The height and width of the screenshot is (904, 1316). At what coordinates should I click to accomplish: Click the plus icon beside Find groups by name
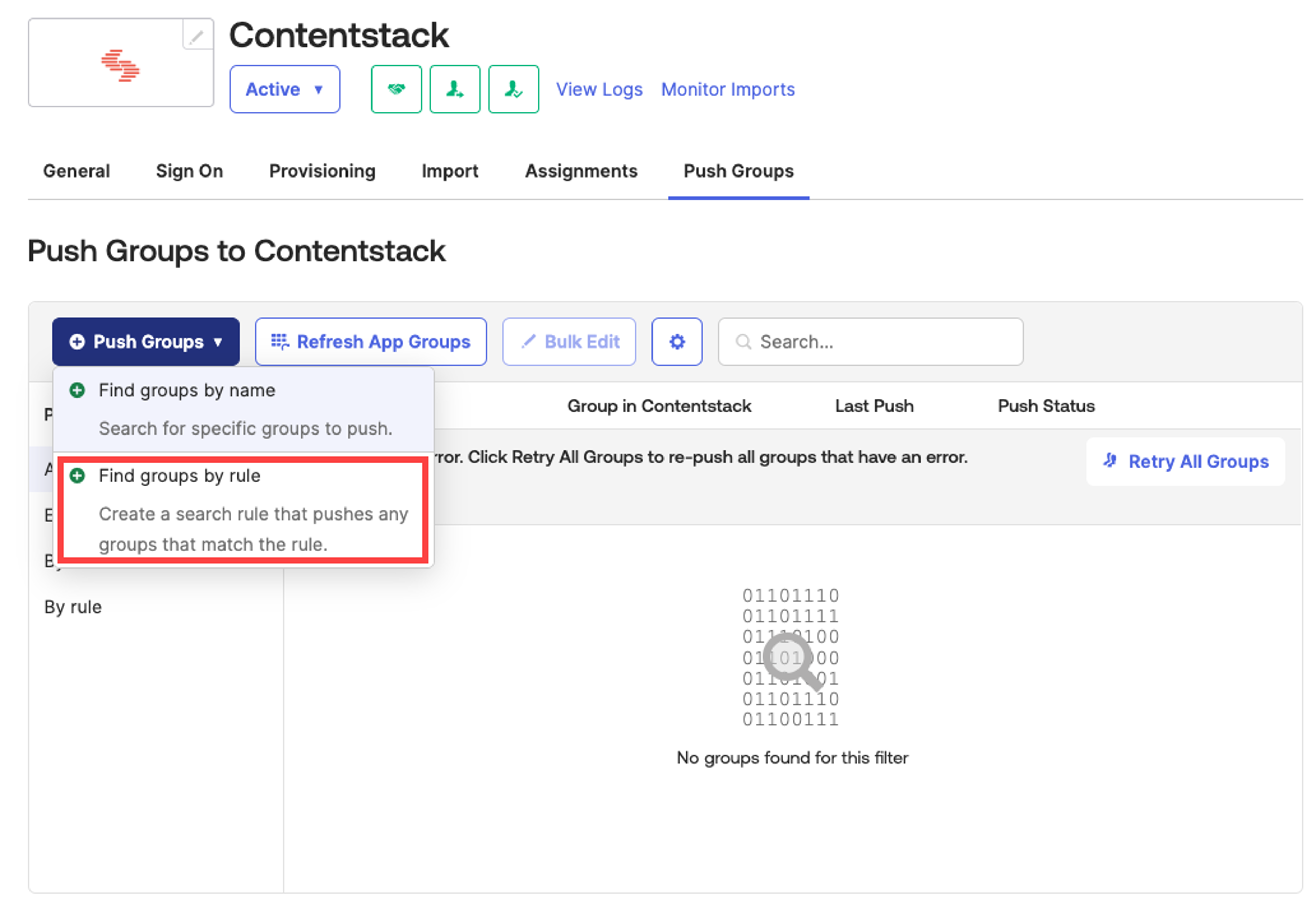tap(77, 390)
